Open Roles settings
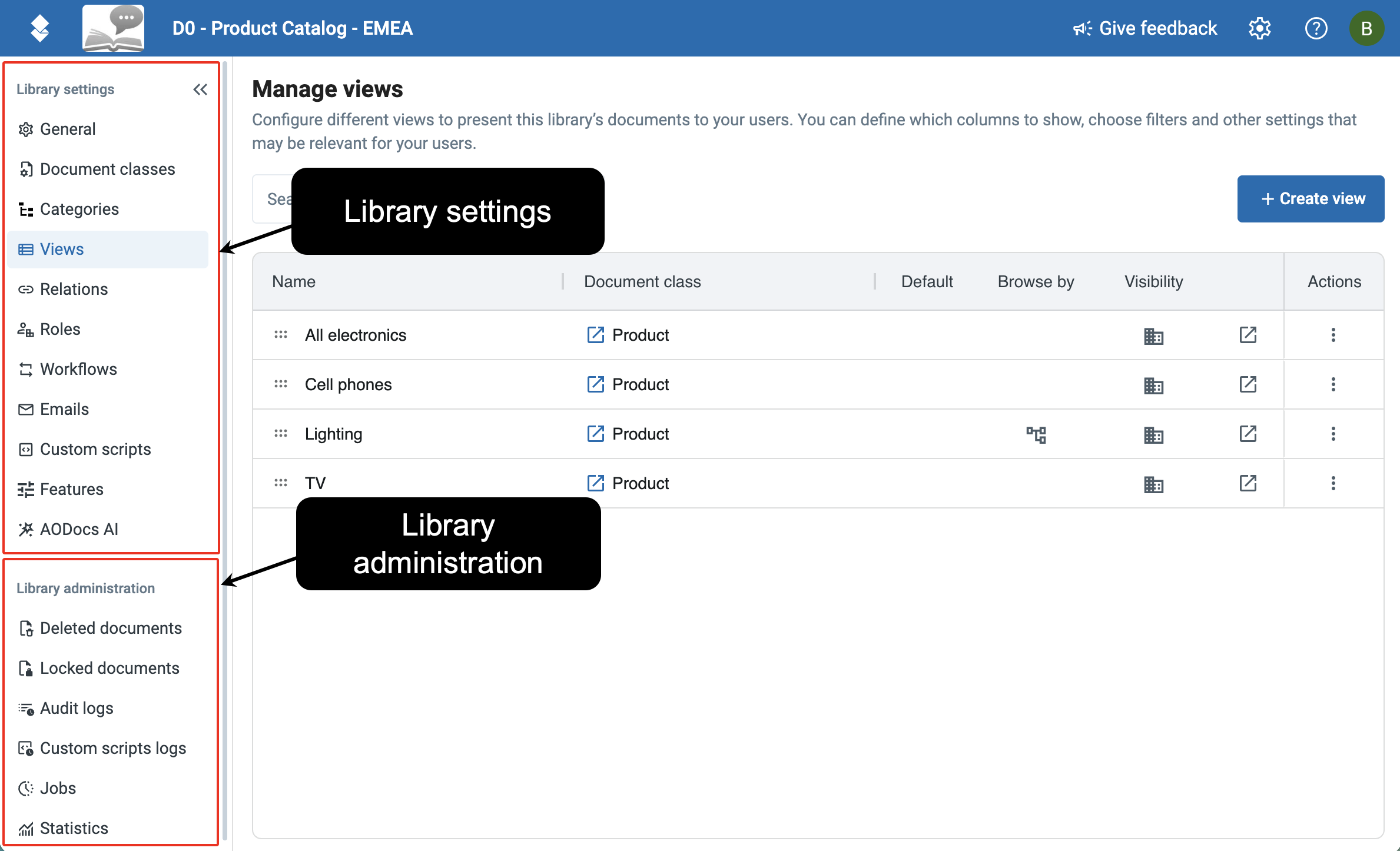The height and width of the screenshot is (851, 1400). pos(108,329)
